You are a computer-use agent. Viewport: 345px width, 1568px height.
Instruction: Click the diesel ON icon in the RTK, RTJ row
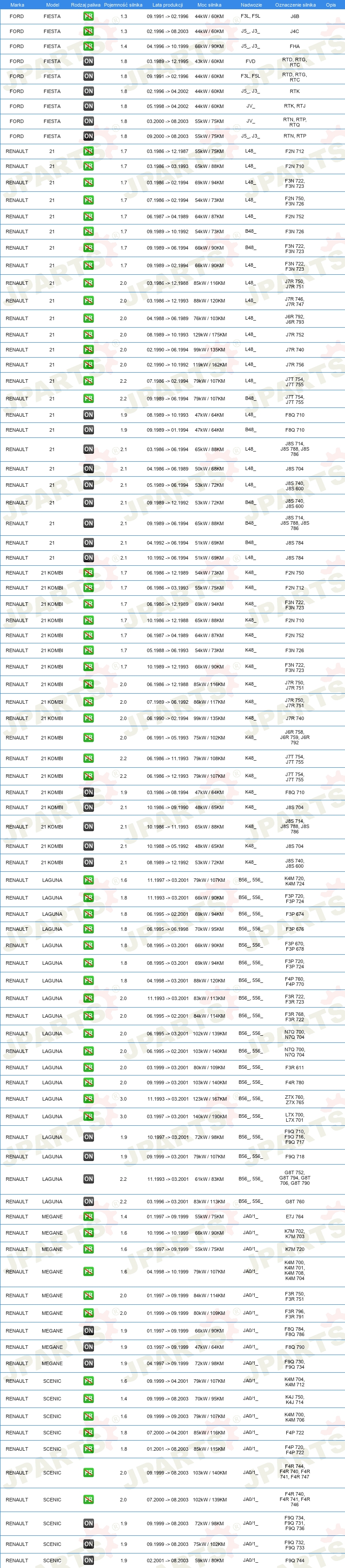coord(88,106)
